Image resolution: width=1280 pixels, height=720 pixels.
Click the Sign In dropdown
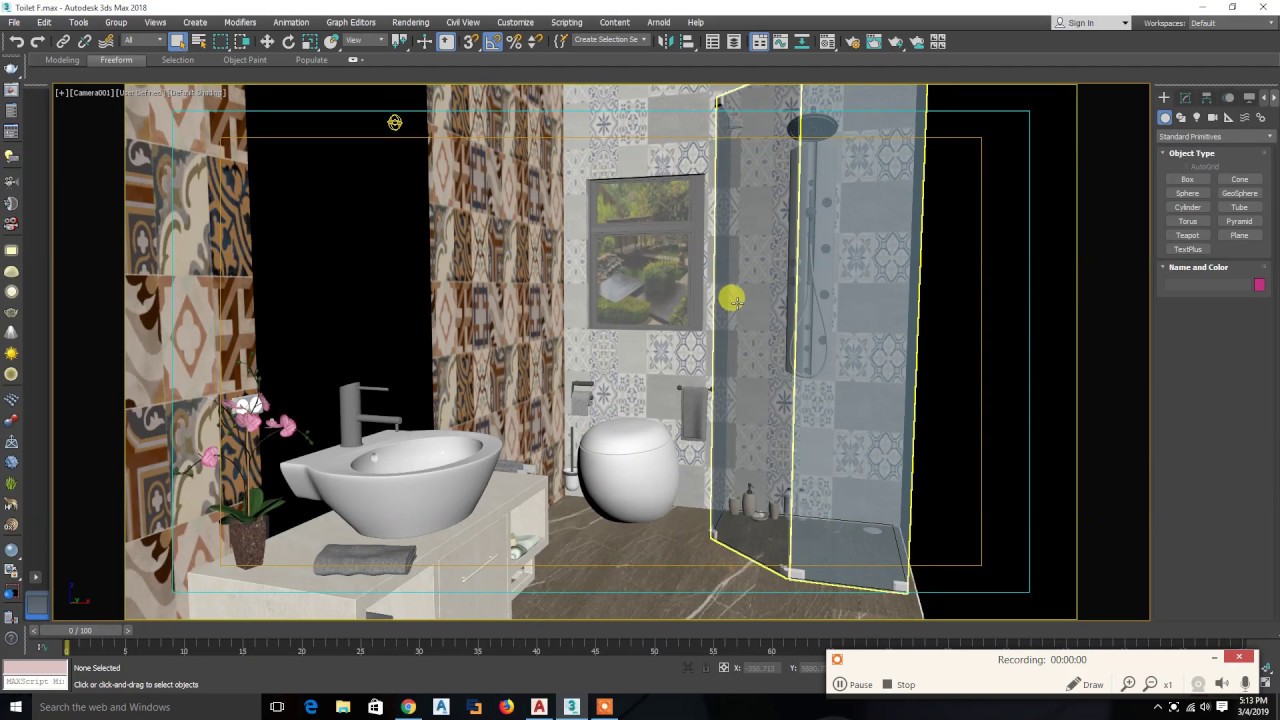(x=1092, y=23)
